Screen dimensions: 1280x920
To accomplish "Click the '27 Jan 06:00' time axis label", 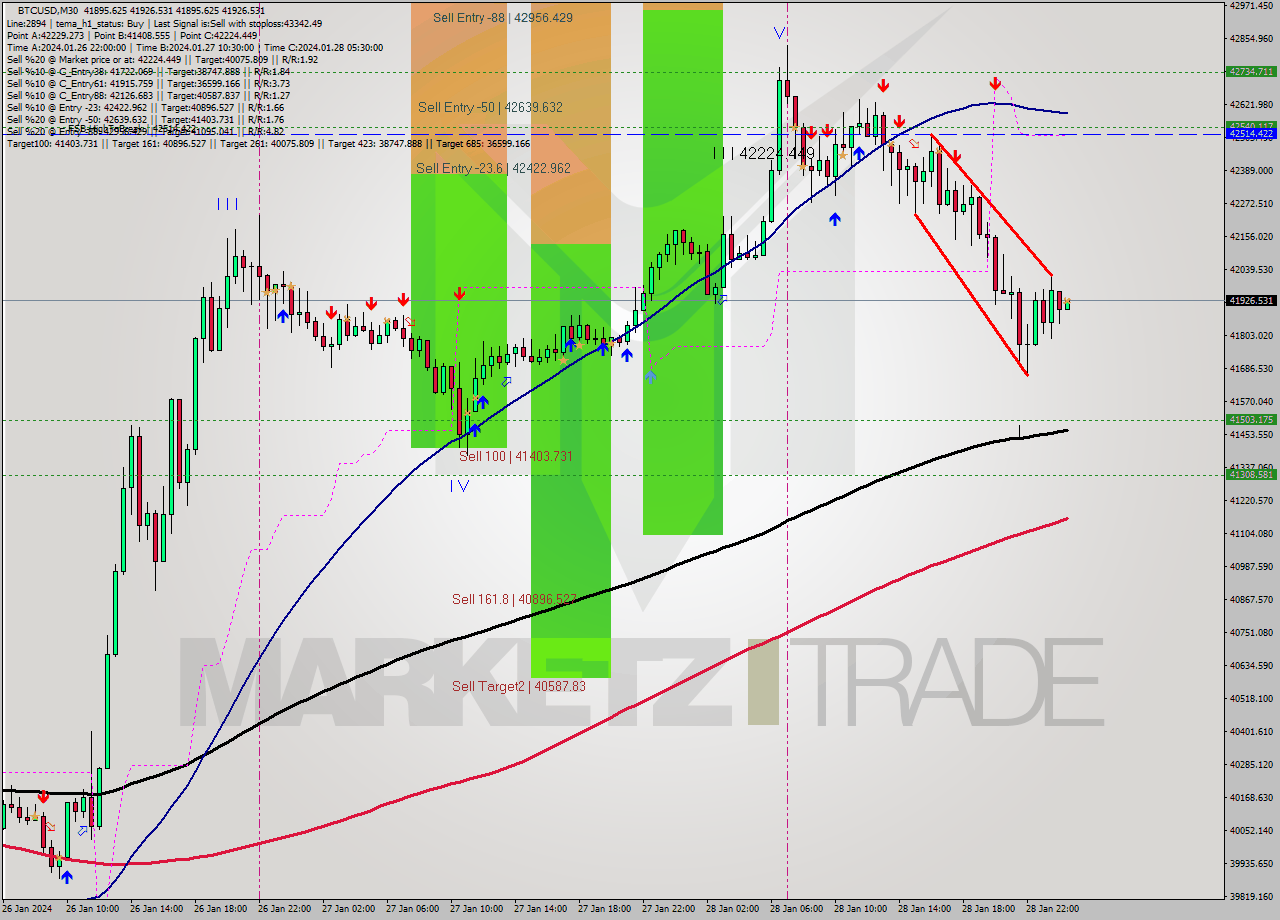I will coord(413,909).
